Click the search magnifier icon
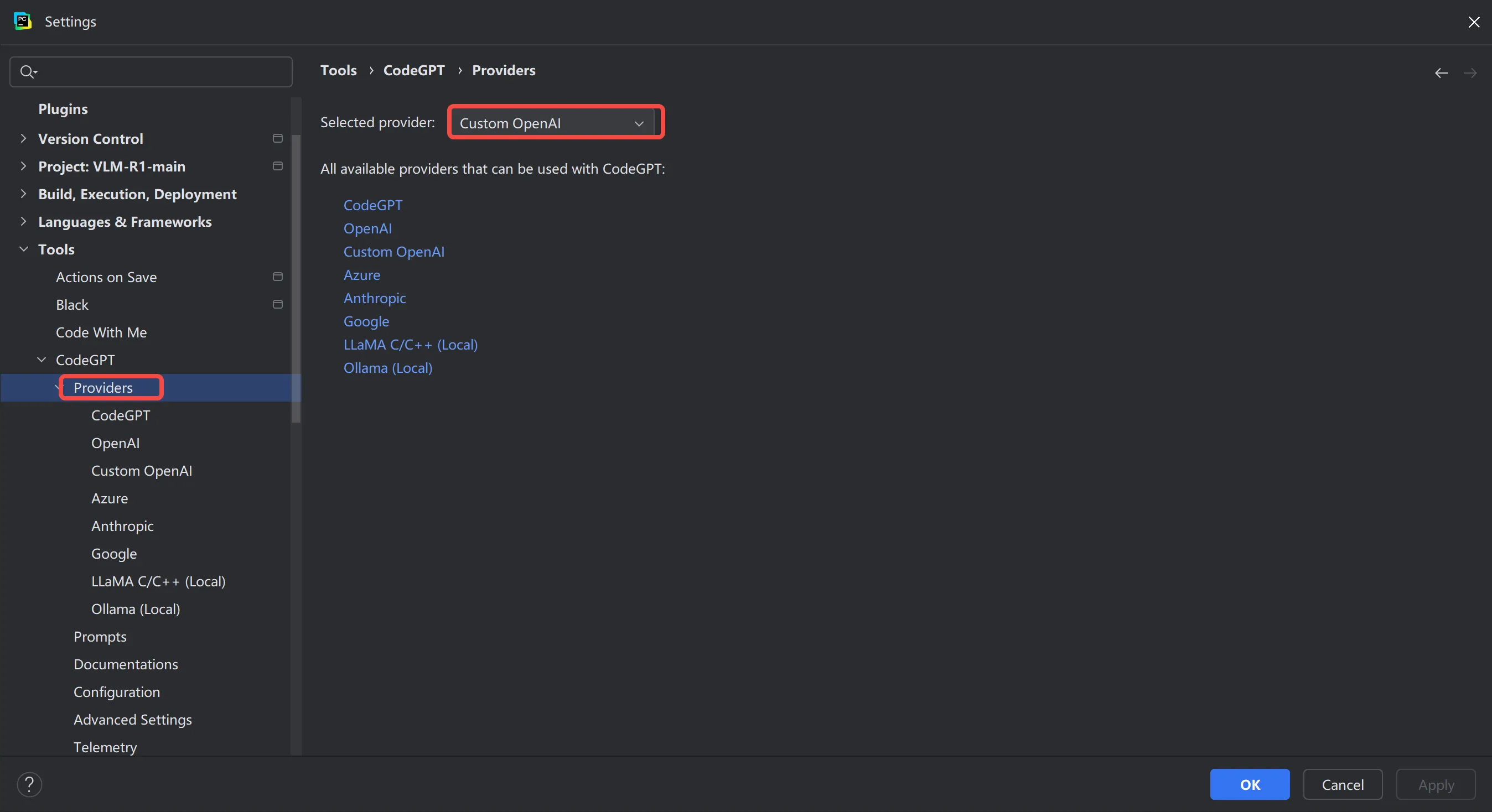1492x812 pixels. click(28, 72)
